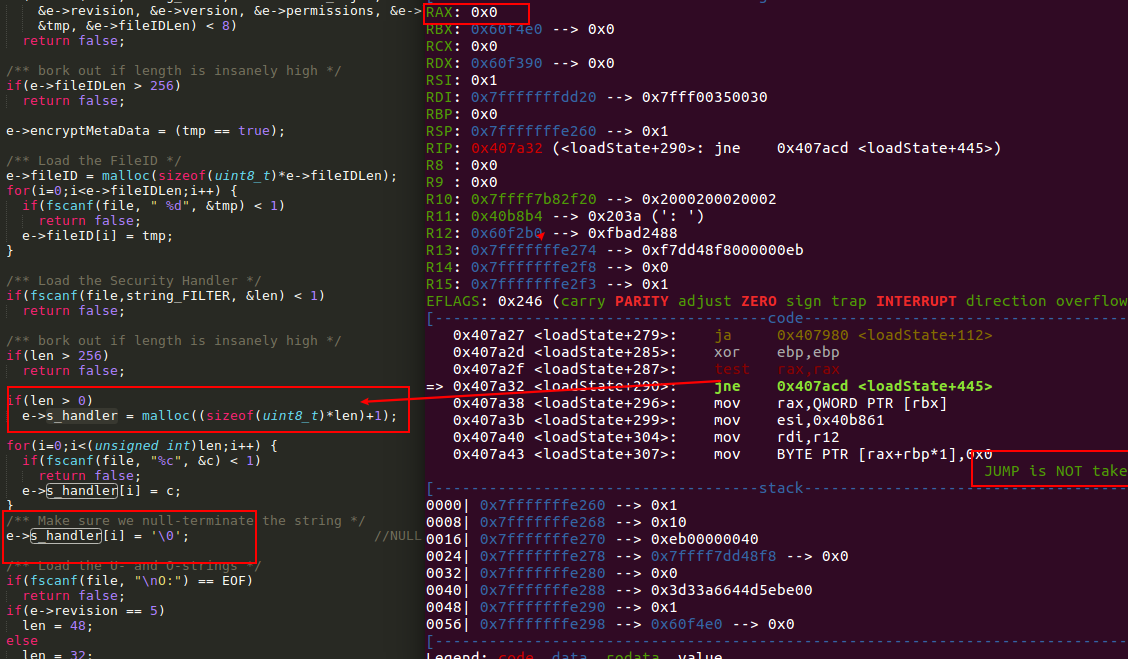Click the 'RBP: 0x0' register line
Screen dimensions: 1128x659
point(462,114)
